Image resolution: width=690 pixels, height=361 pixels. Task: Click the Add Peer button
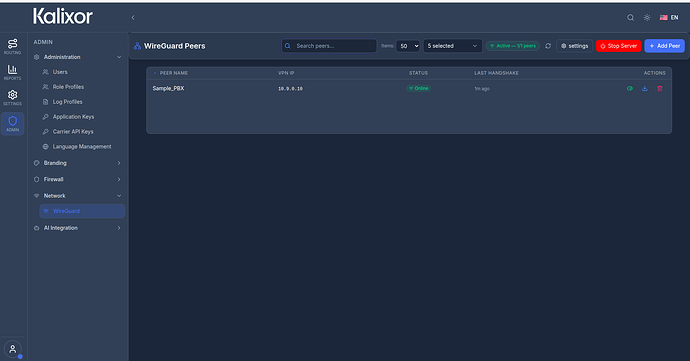pyautogui.click(x=664, y=46)
